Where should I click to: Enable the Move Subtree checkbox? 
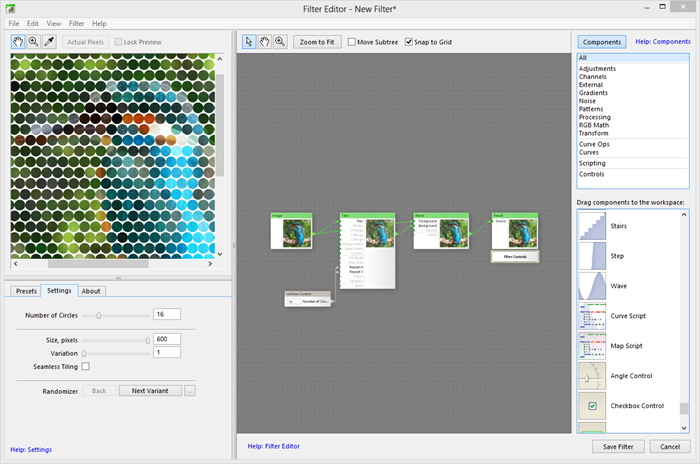point(351,42)
